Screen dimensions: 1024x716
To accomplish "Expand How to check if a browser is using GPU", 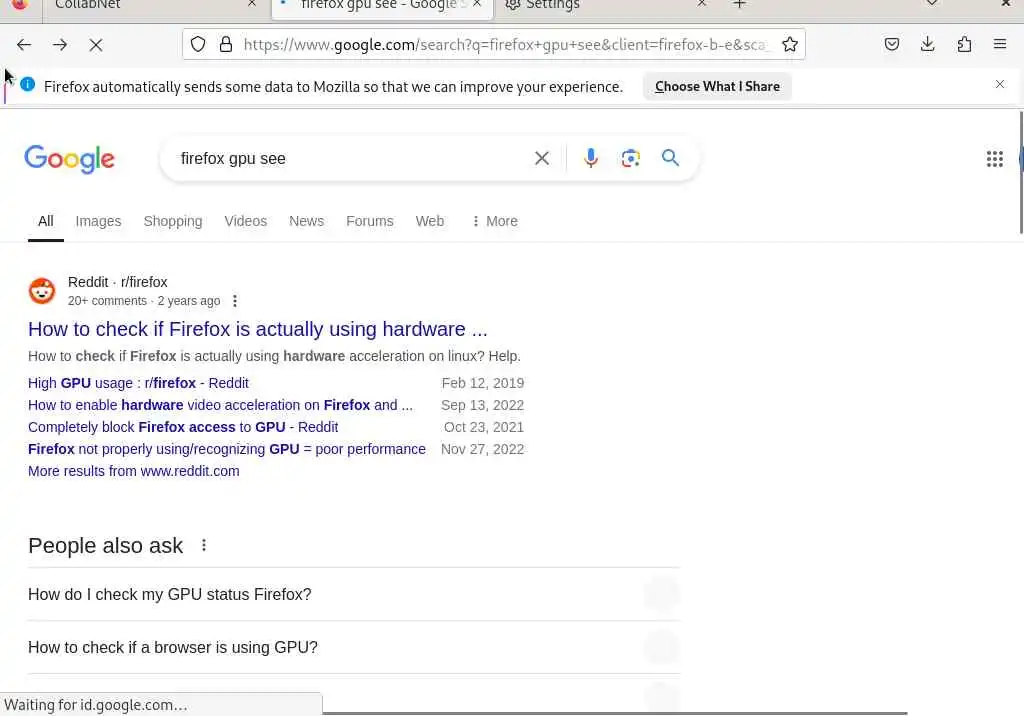I will tap(353, 647).
